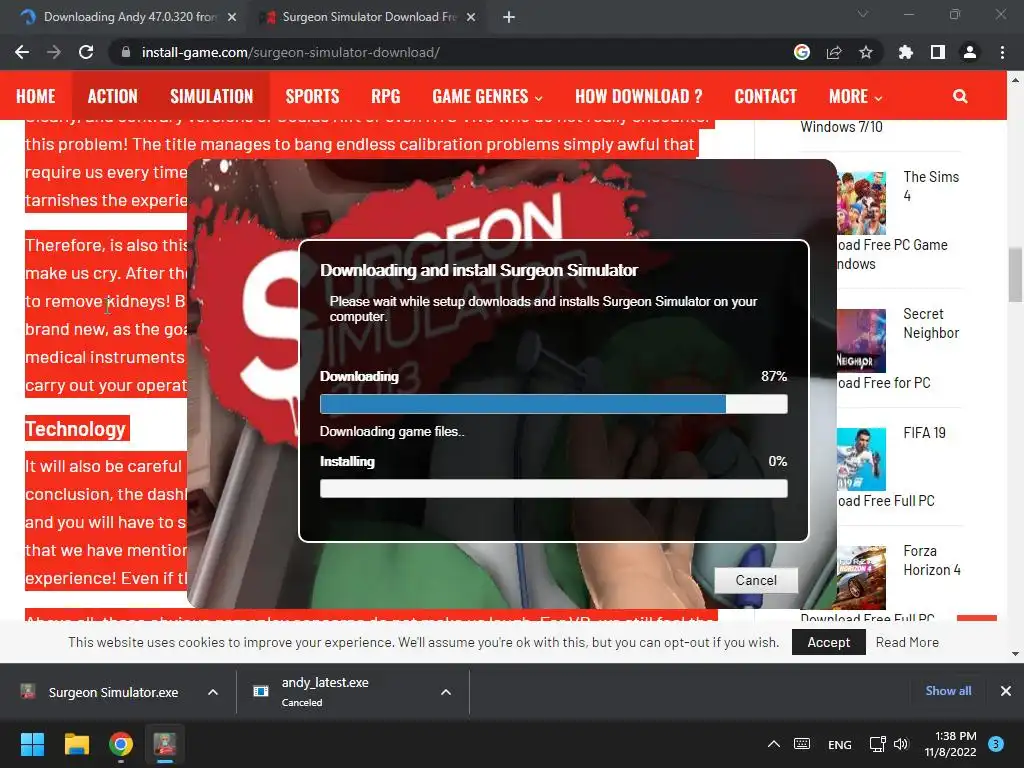Cancel the Surgeon Simulator installation
Viewport: 1024px width, 768px height.
pos(756,580)
